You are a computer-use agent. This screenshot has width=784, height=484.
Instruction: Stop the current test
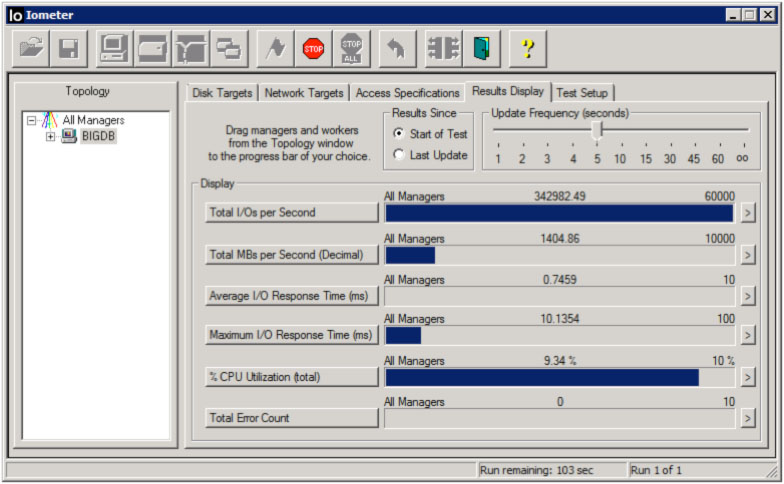(x=314, y=48)
